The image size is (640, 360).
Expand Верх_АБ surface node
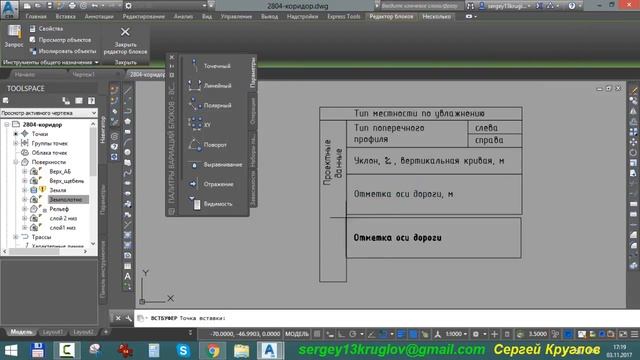click(24, 171)
